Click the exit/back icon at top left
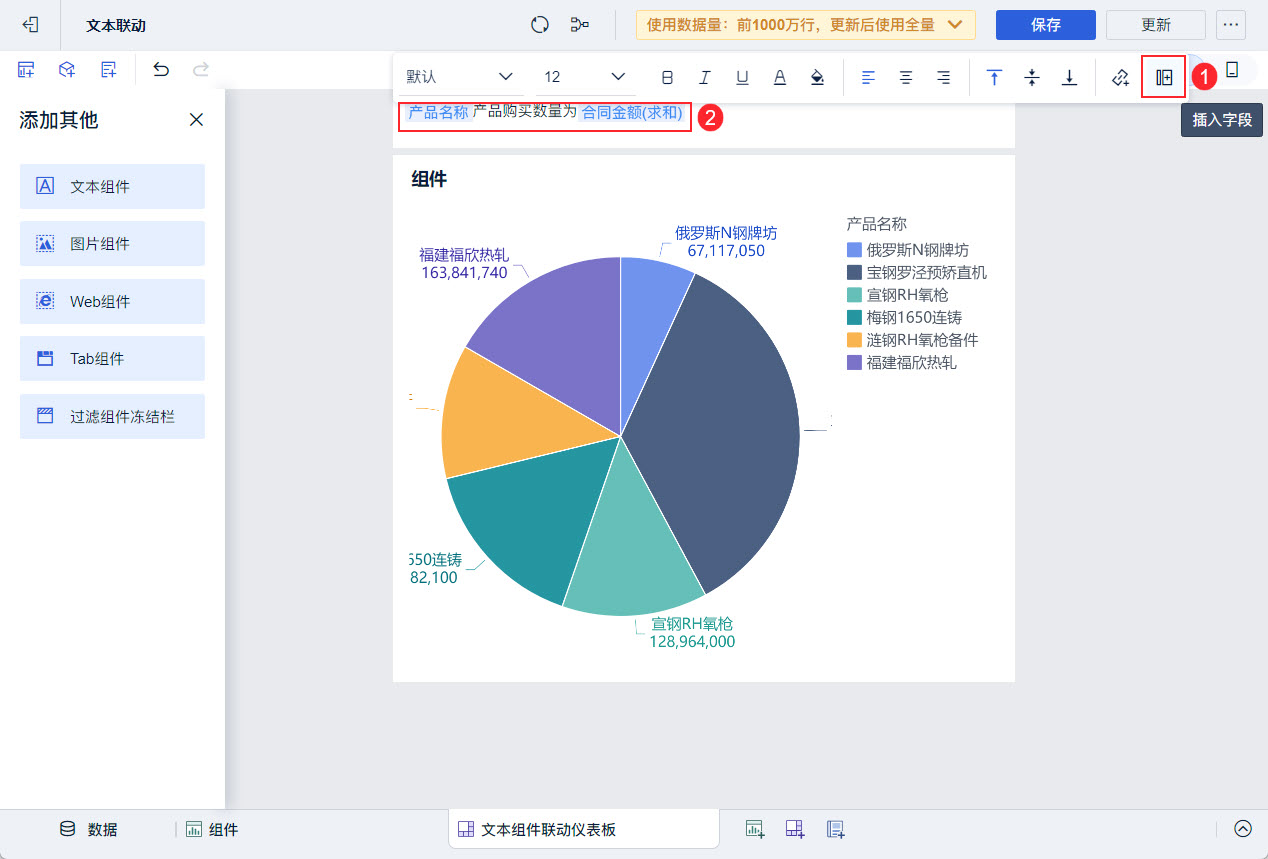The width and height of the screenshot is (1268, 859). [x=30, y=25]
